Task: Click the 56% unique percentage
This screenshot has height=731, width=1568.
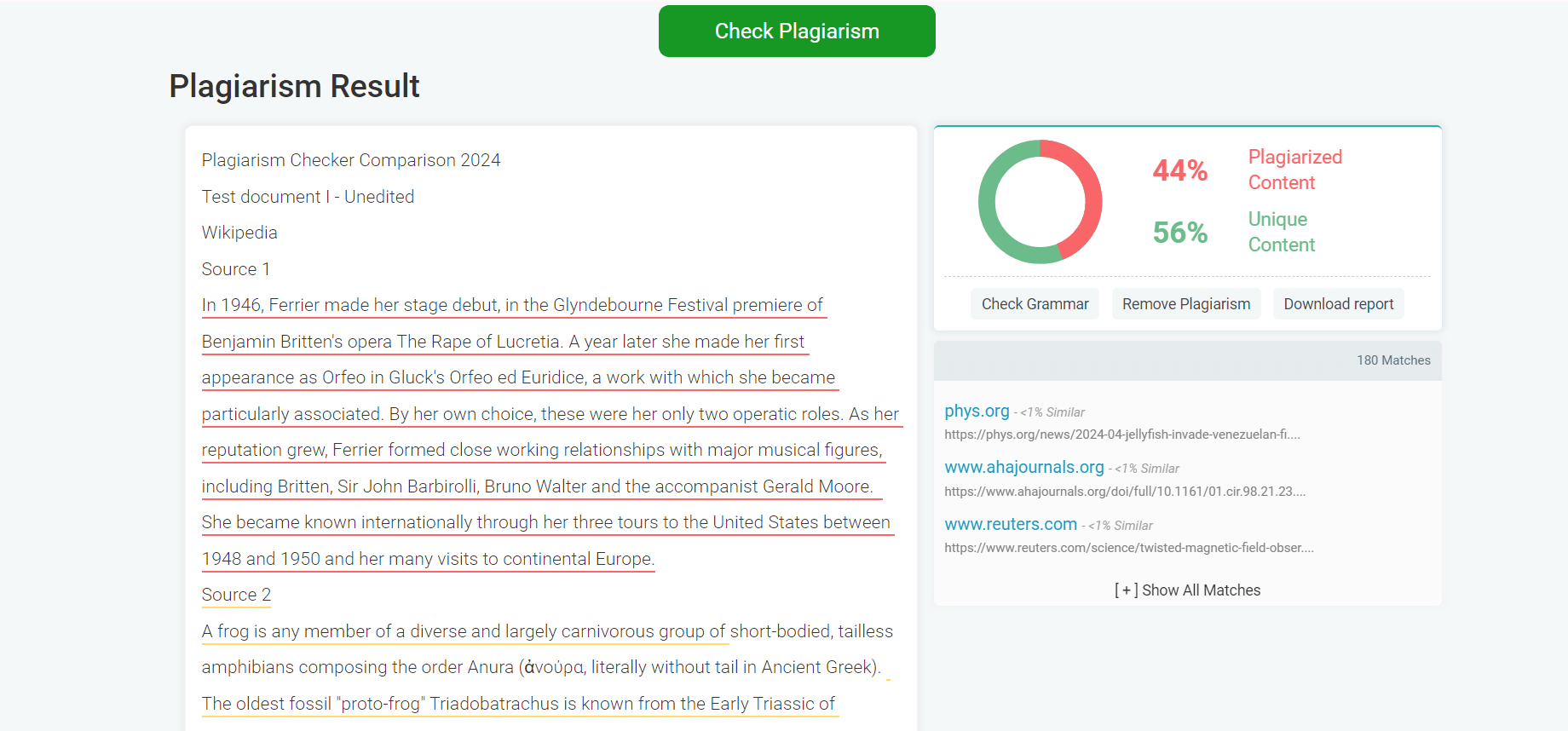Action: pyautogui.click(x=1179, y=233)
